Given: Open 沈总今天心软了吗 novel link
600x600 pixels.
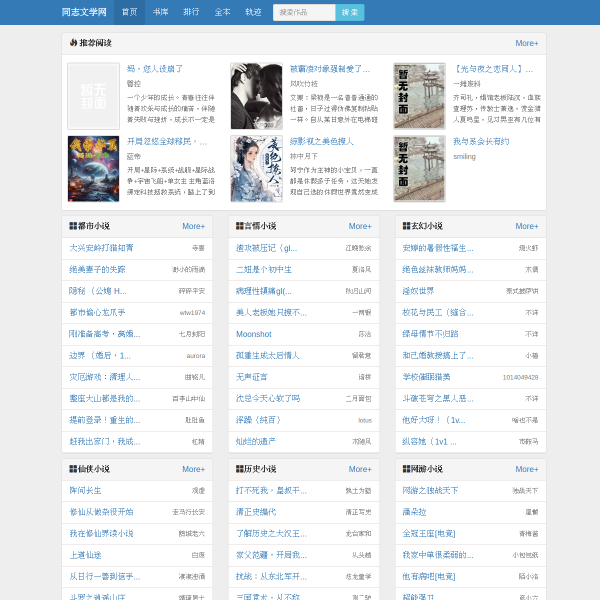Looking at the screenshot, I should [268, 399].
